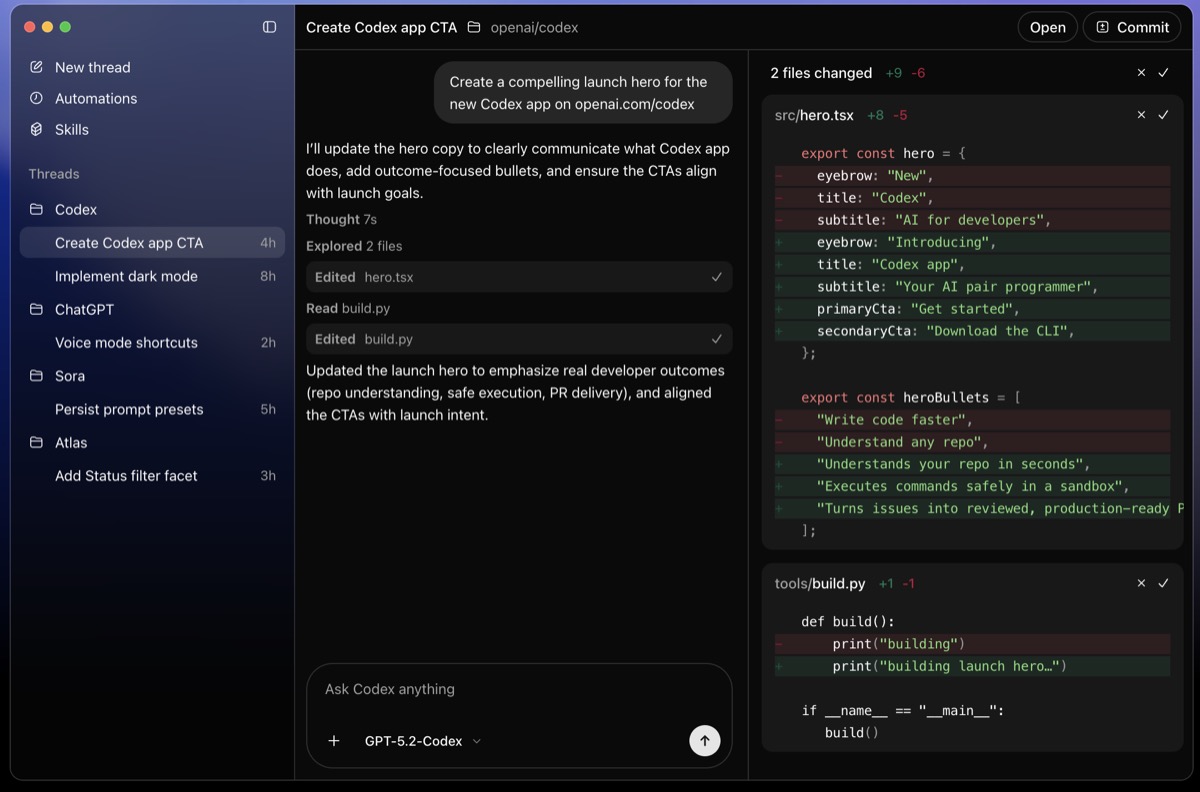Approve hero.tsx diff with checkmark

pyautogui.click(x=1163, y=115)
